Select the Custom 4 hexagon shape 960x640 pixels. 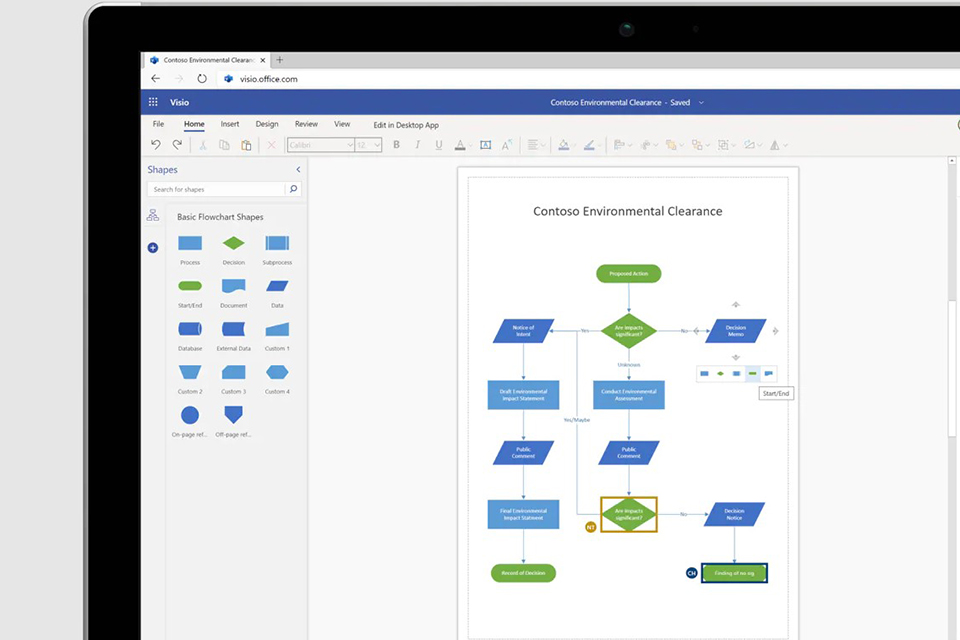[277, 372]
